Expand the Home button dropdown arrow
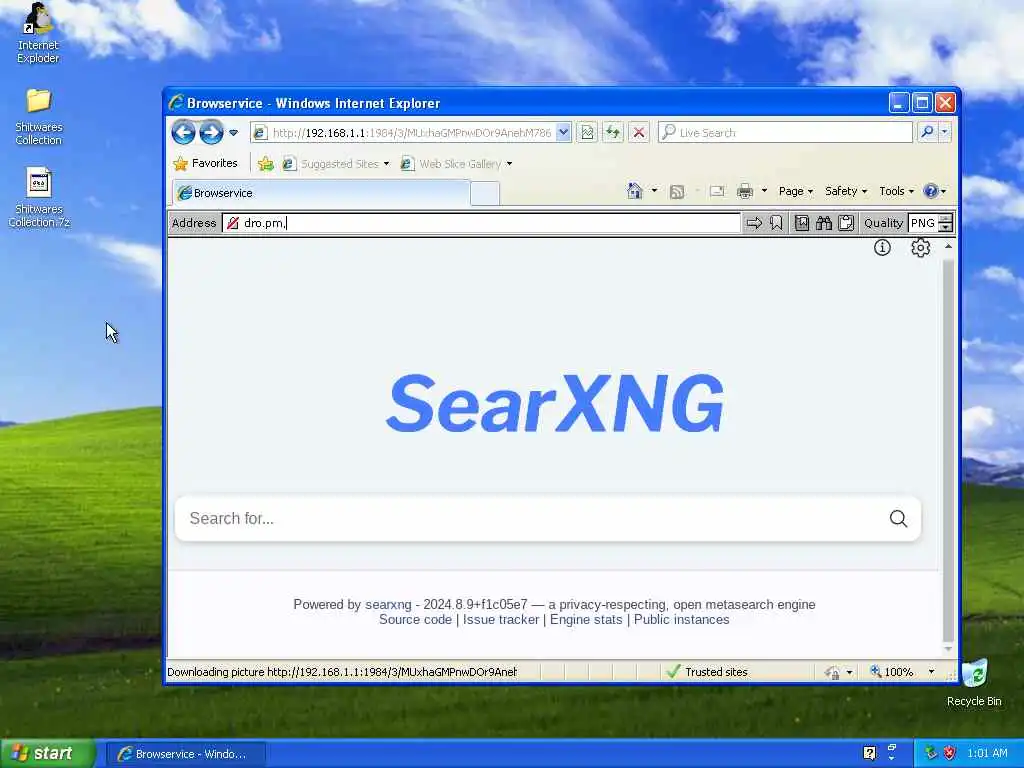Viewport: 1024px width, 768px height. click(x=654, y=191)
